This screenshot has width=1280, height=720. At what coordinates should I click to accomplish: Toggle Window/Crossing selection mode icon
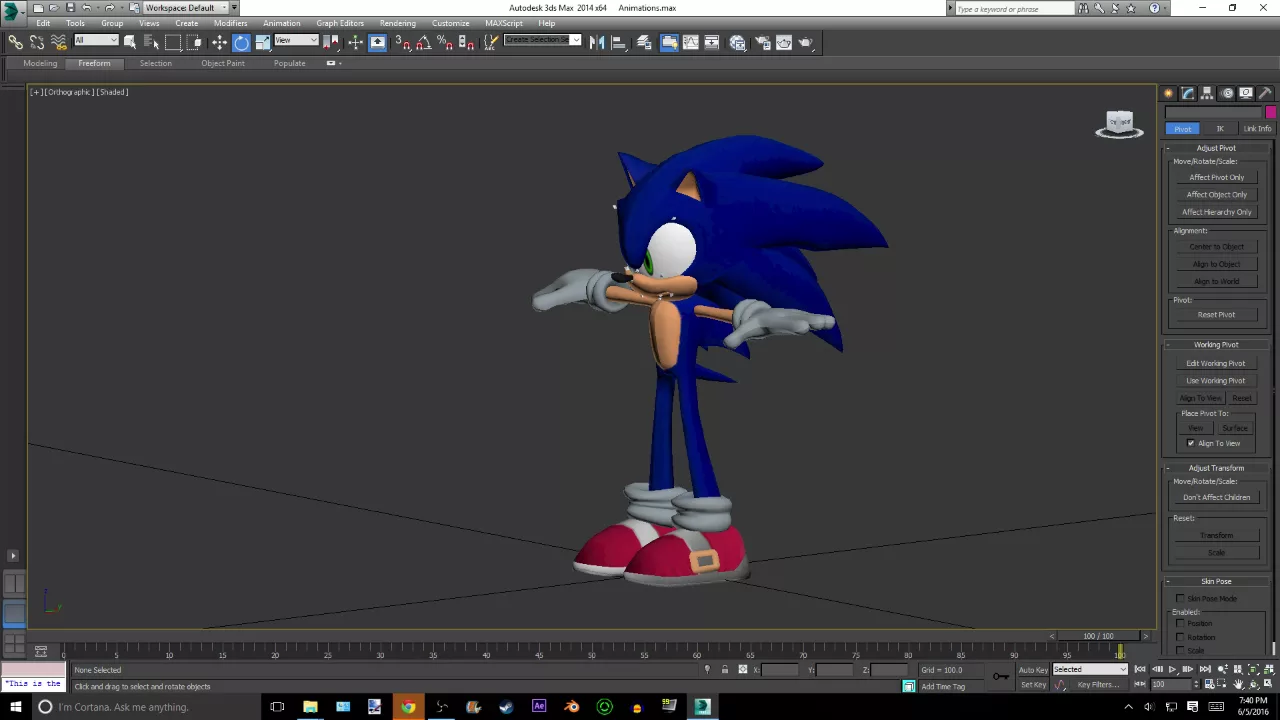(194, 42)
